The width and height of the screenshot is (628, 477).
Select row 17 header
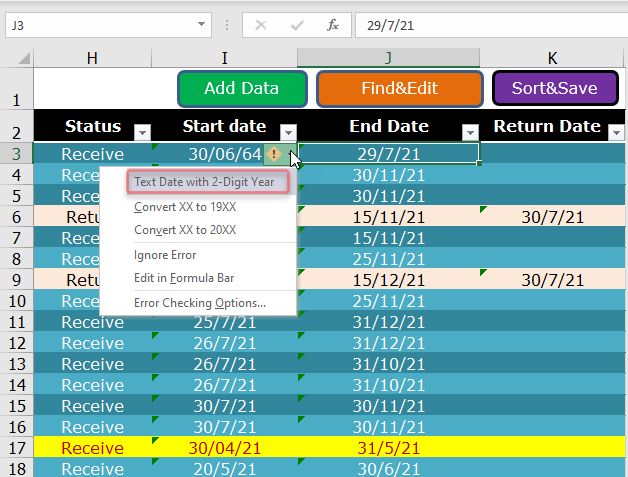[16, 448]
